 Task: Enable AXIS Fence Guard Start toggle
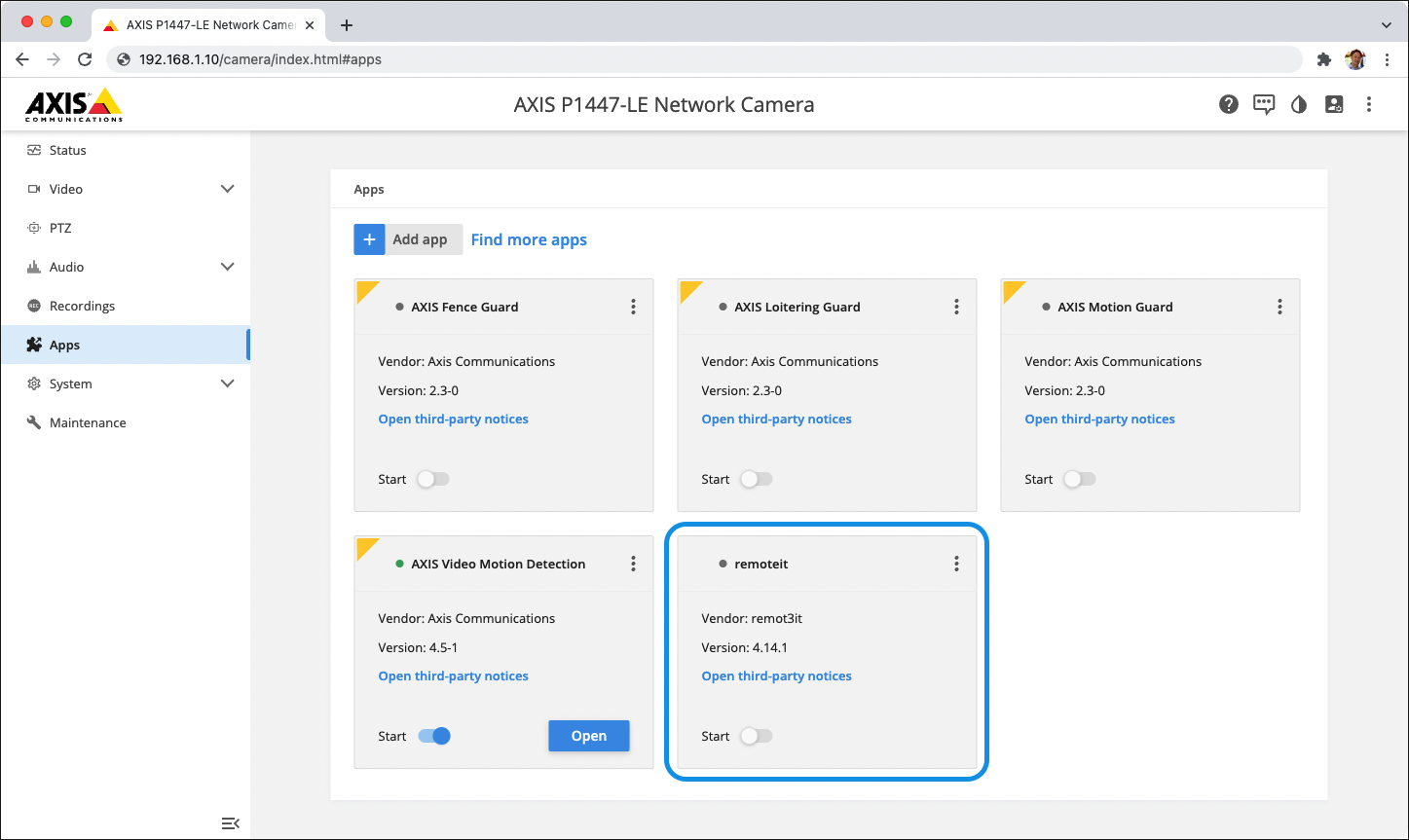tap(432, 479)
